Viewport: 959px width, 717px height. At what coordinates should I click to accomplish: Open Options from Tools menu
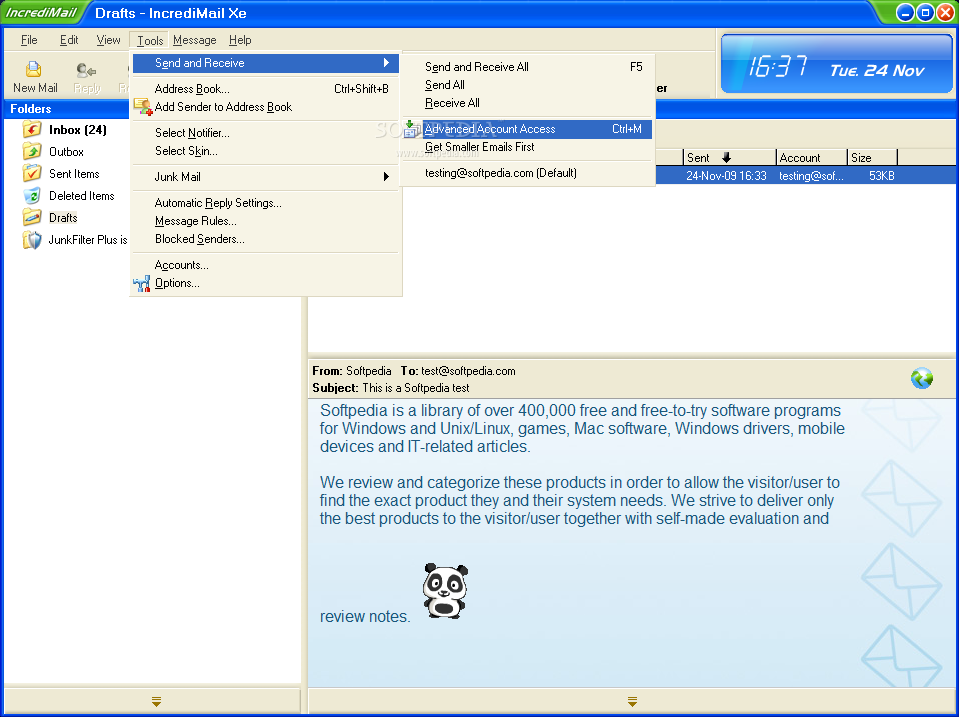(265, 283)
